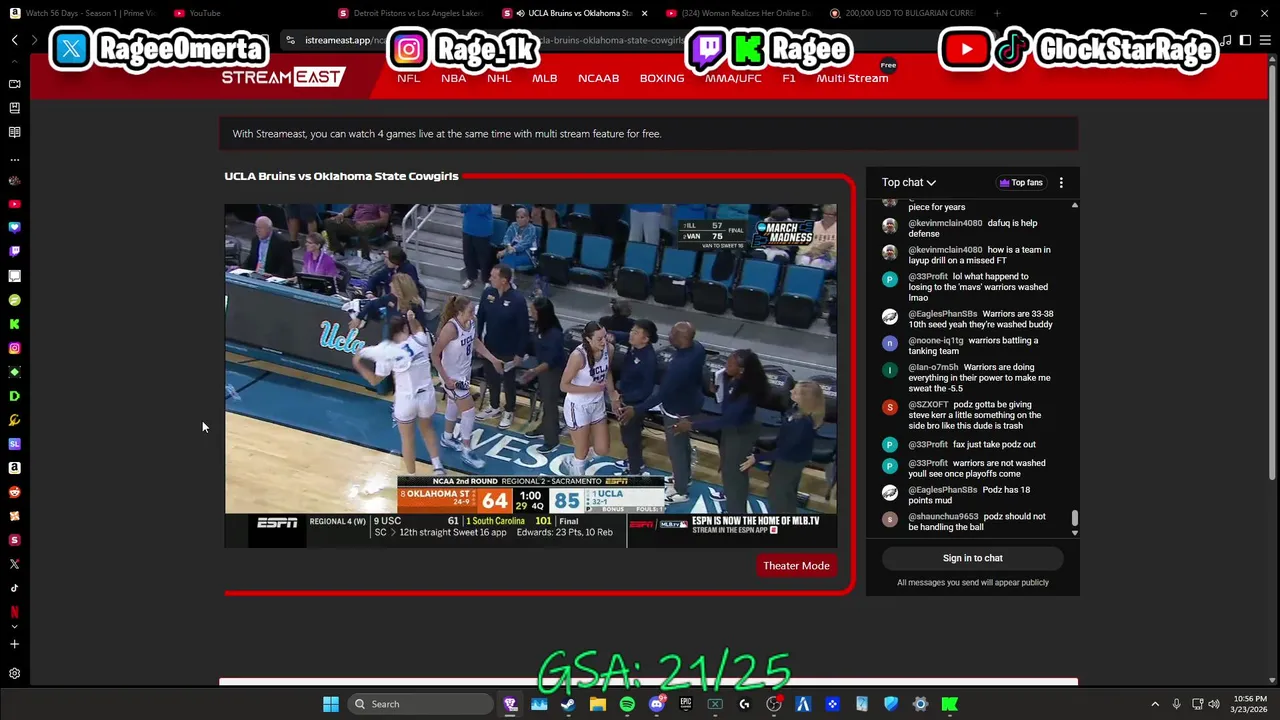Open the video camera sidebar icon

click(x=14, y=84)
